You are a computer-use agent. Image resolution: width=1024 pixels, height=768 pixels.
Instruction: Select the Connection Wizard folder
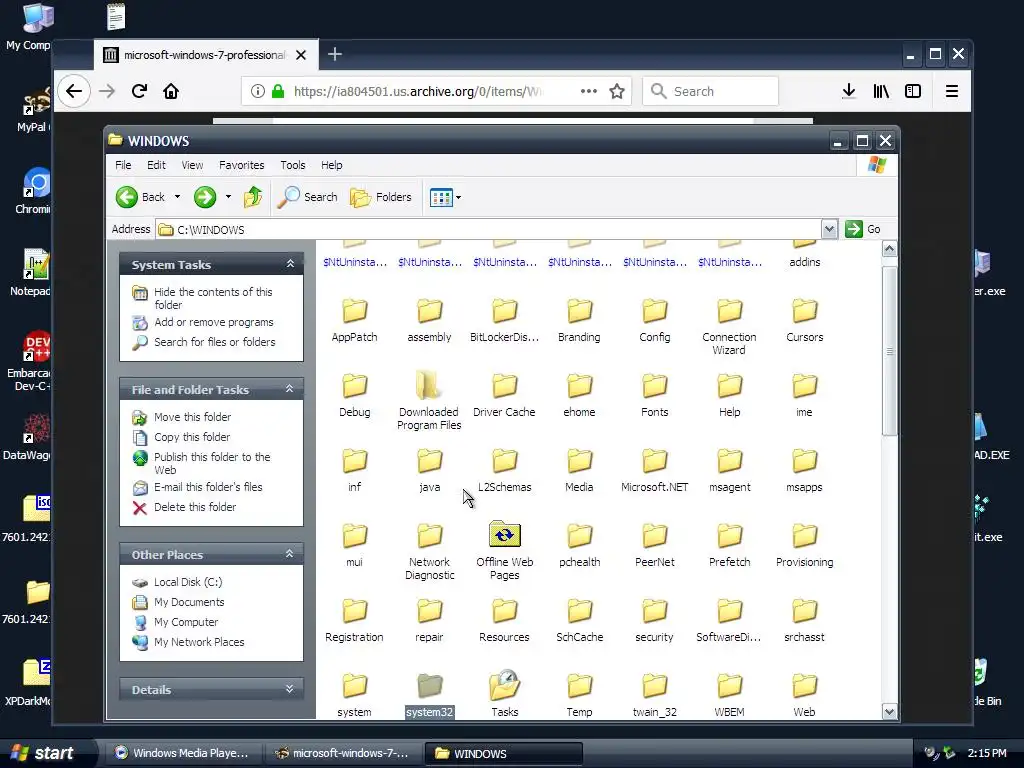pos(729,327)
